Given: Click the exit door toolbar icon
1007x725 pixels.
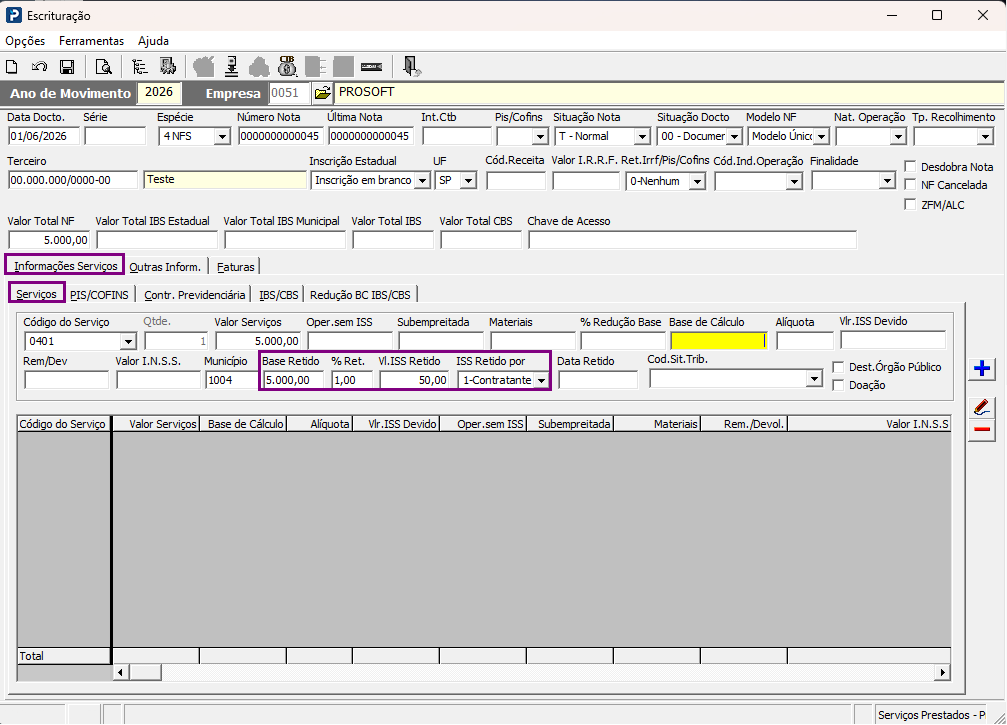Looking at the screenshot, I should 411,66.
